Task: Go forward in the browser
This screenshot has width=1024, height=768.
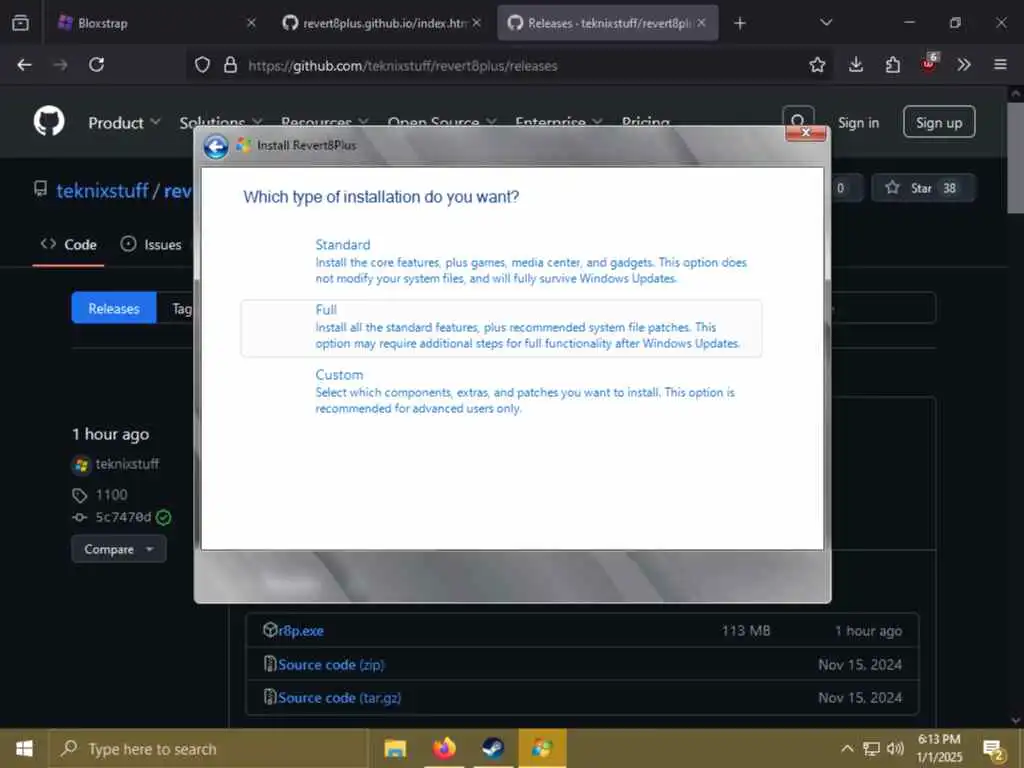Action: (61, 65)
